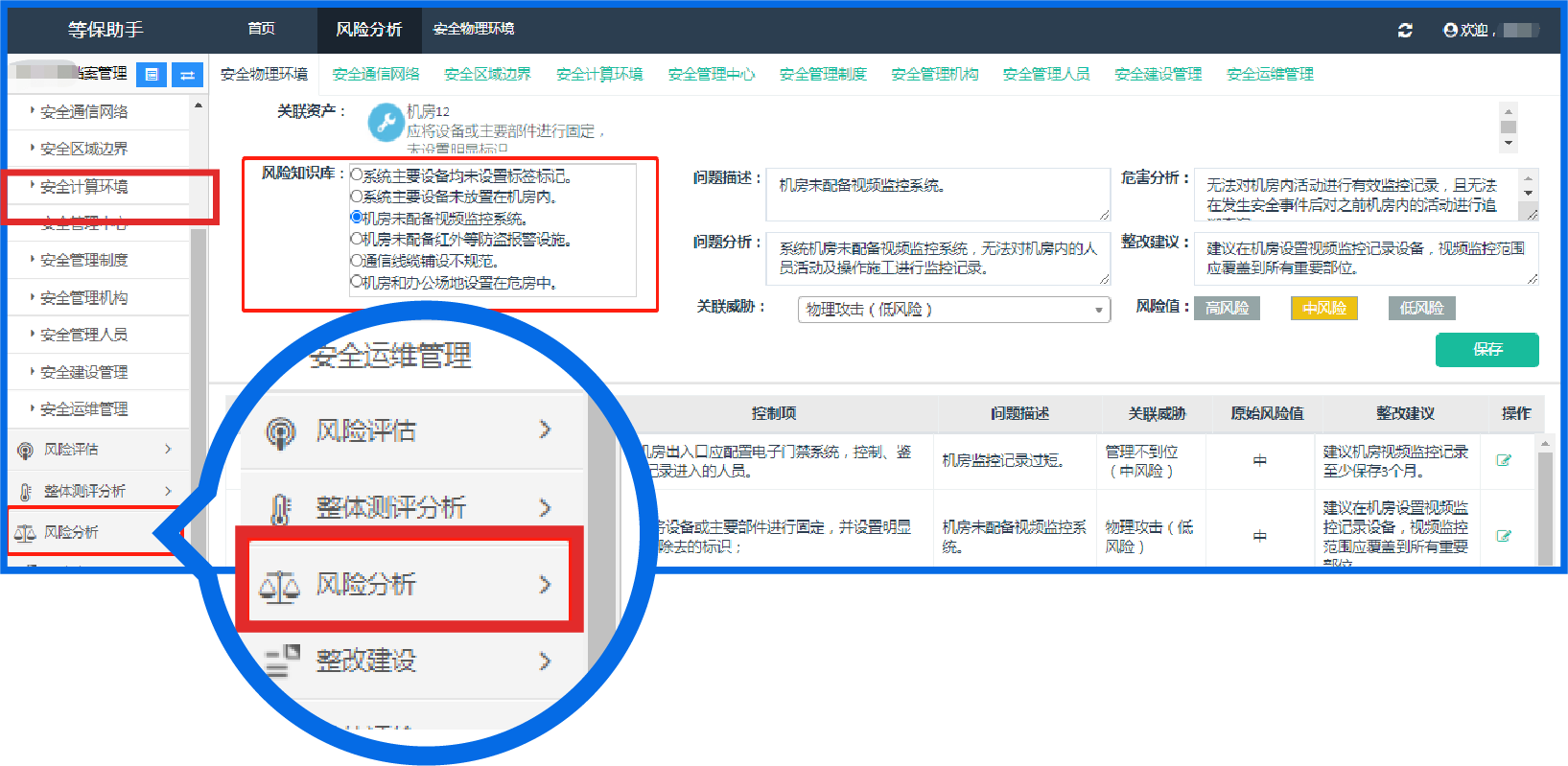The image size is (1568, 766).
Task: Click the up arrow of the sidebar tree scrollbar
Action: (199, 104)
